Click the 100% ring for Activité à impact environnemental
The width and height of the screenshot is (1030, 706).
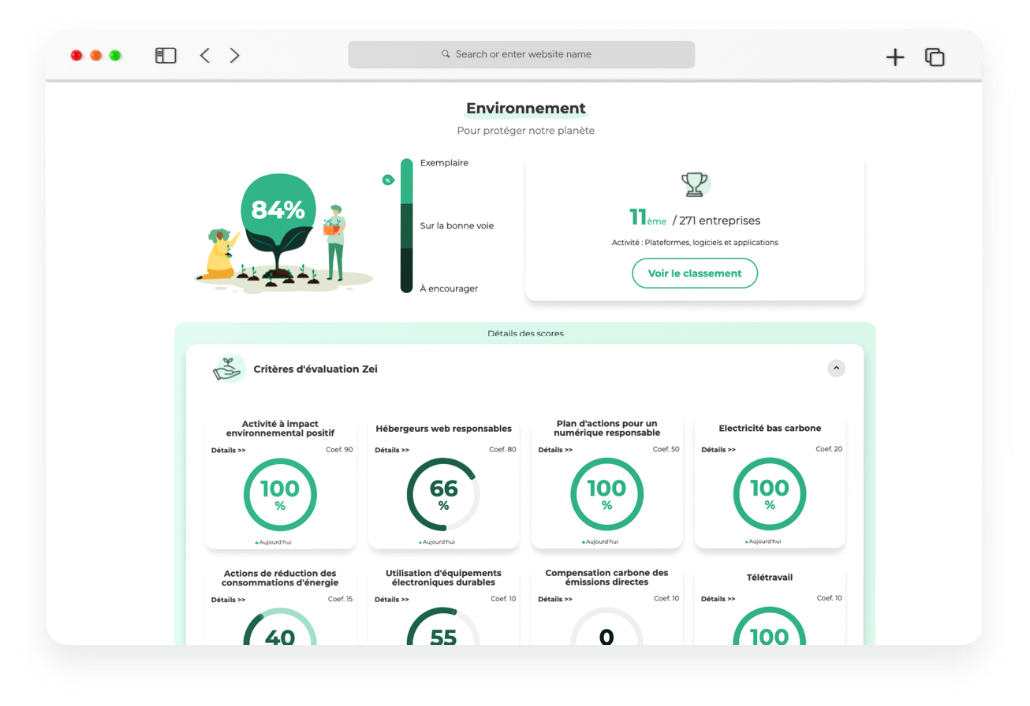[280, 495]
